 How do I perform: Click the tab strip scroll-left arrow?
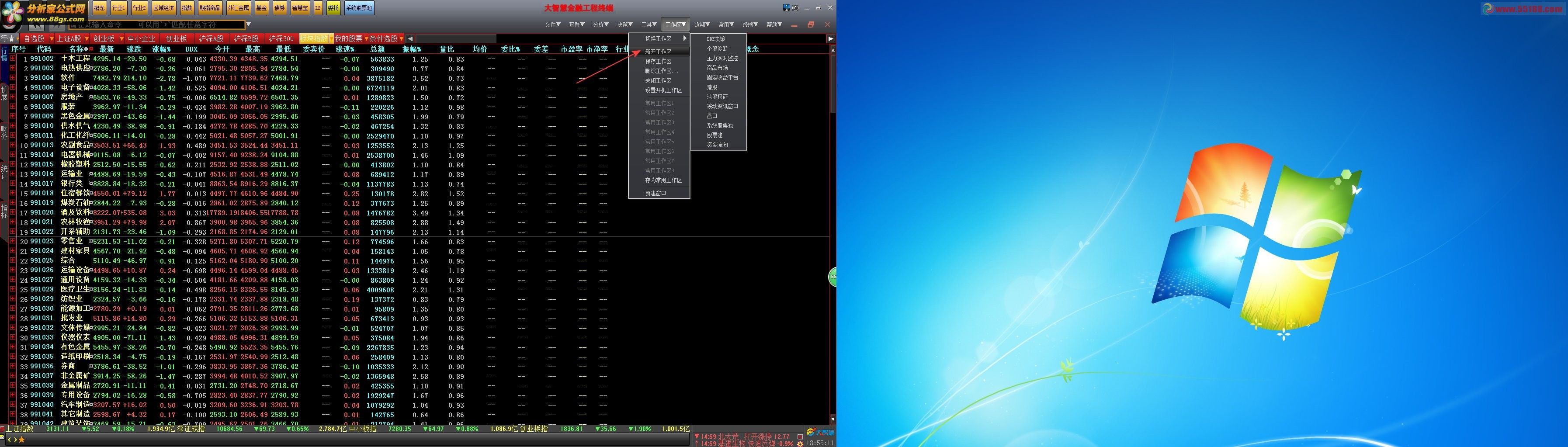pos(410,39)
